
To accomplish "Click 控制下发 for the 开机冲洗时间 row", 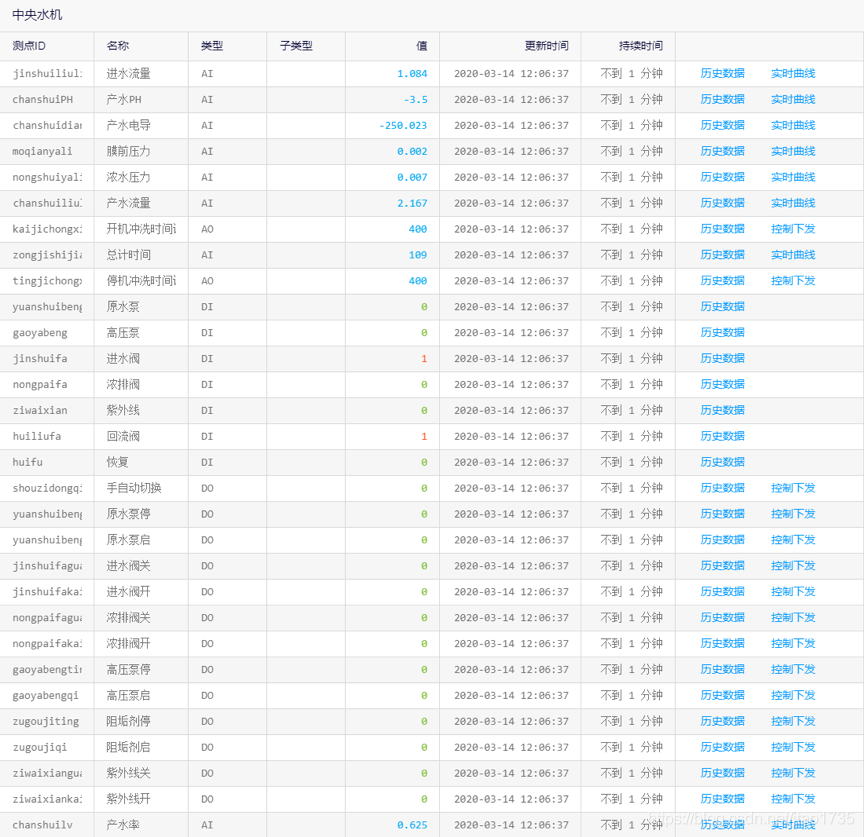I will pos(793,229).
